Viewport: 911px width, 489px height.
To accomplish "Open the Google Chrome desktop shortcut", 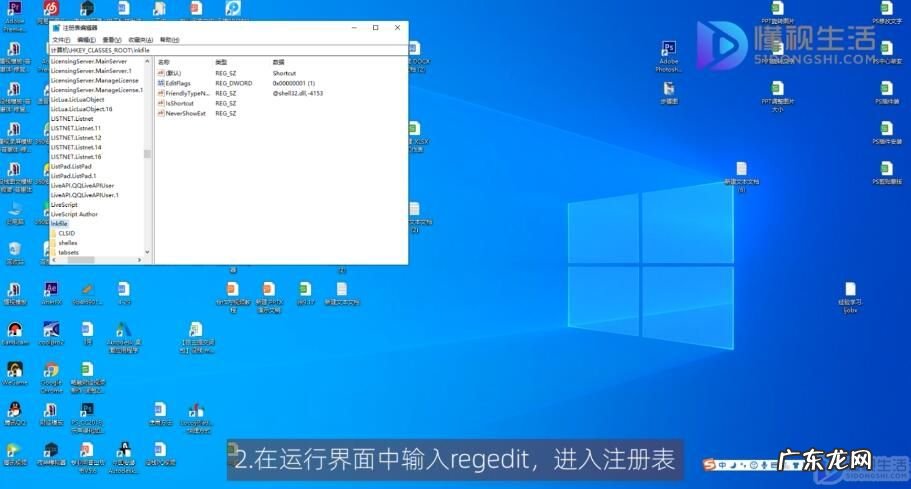I will (x=51, y=377).
